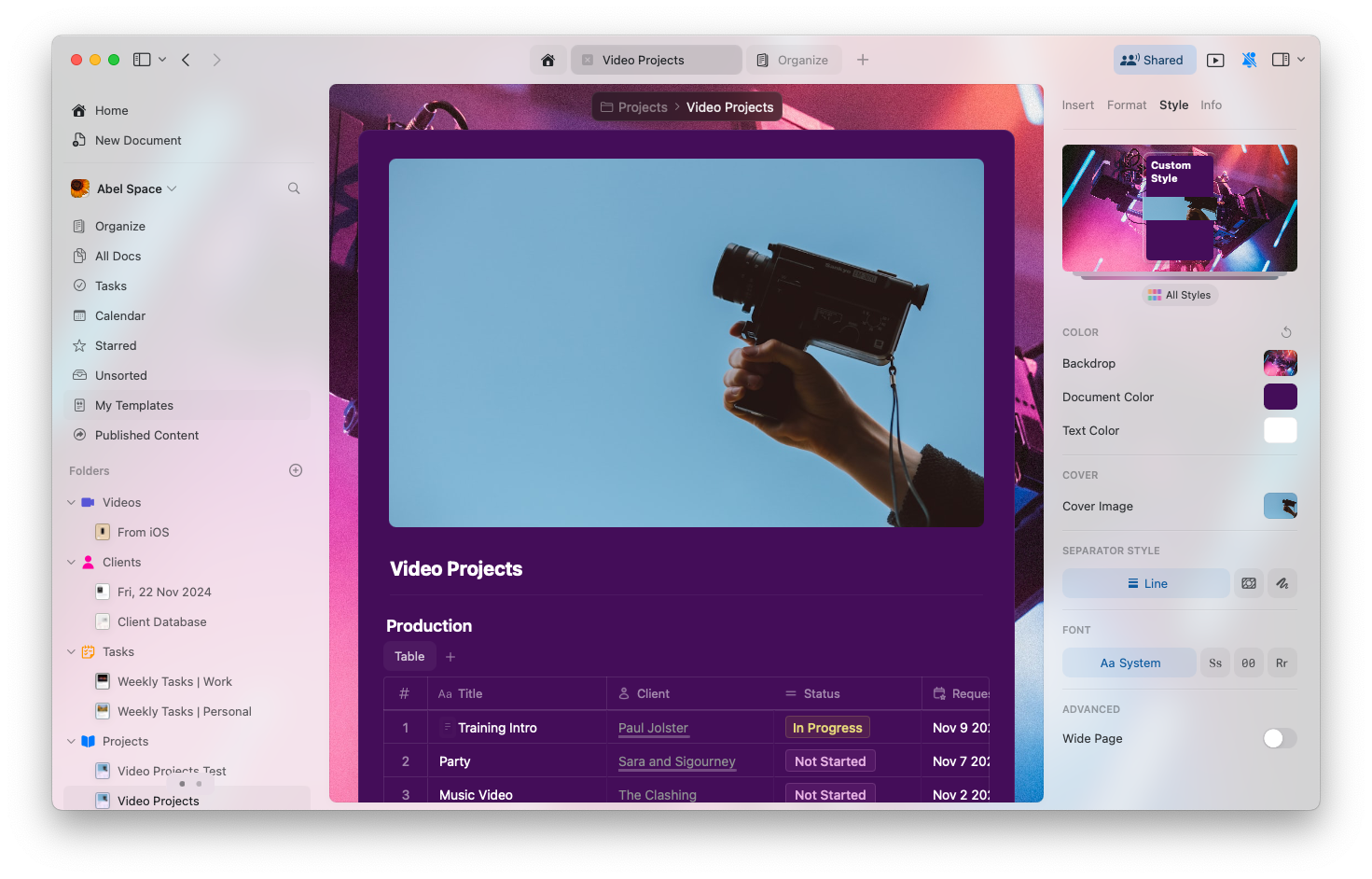Image resolution: width=1372 pixels, height=879 pixels.
Task: Change the Document Color swatch
Action: tap(1280, 397)
